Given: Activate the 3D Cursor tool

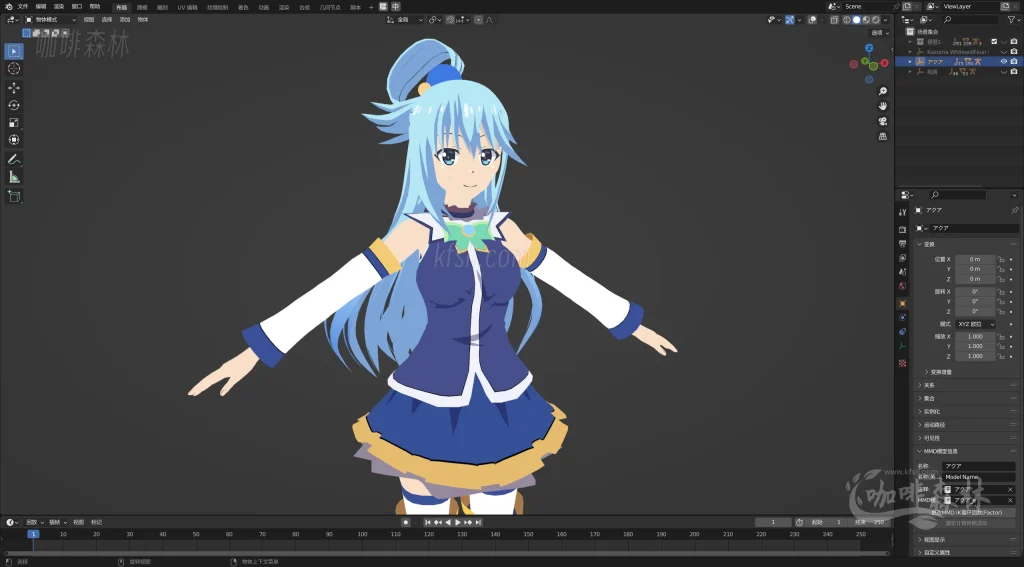Looking at the screenshot, I should 14,69.
